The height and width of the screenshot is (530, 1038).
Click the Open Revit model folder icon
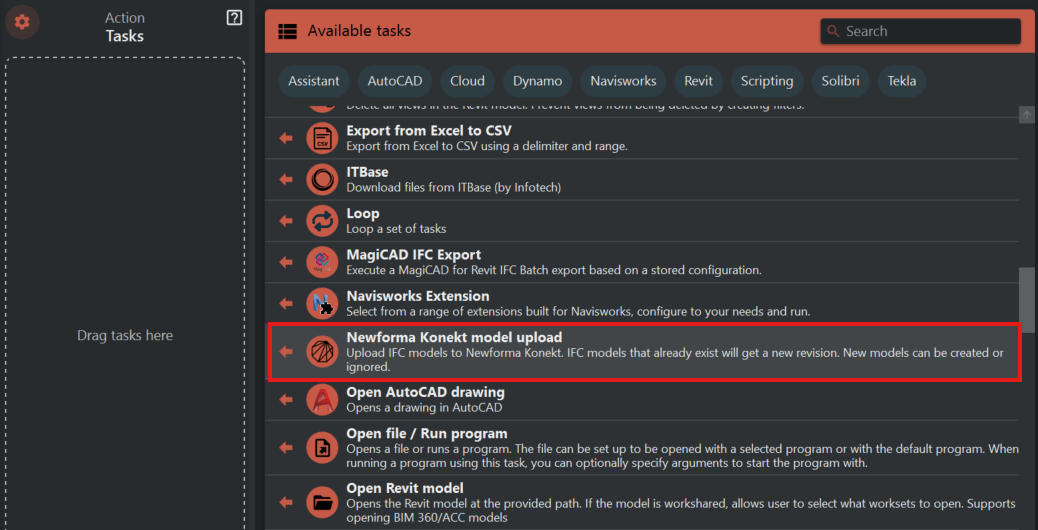click(322, 502)
